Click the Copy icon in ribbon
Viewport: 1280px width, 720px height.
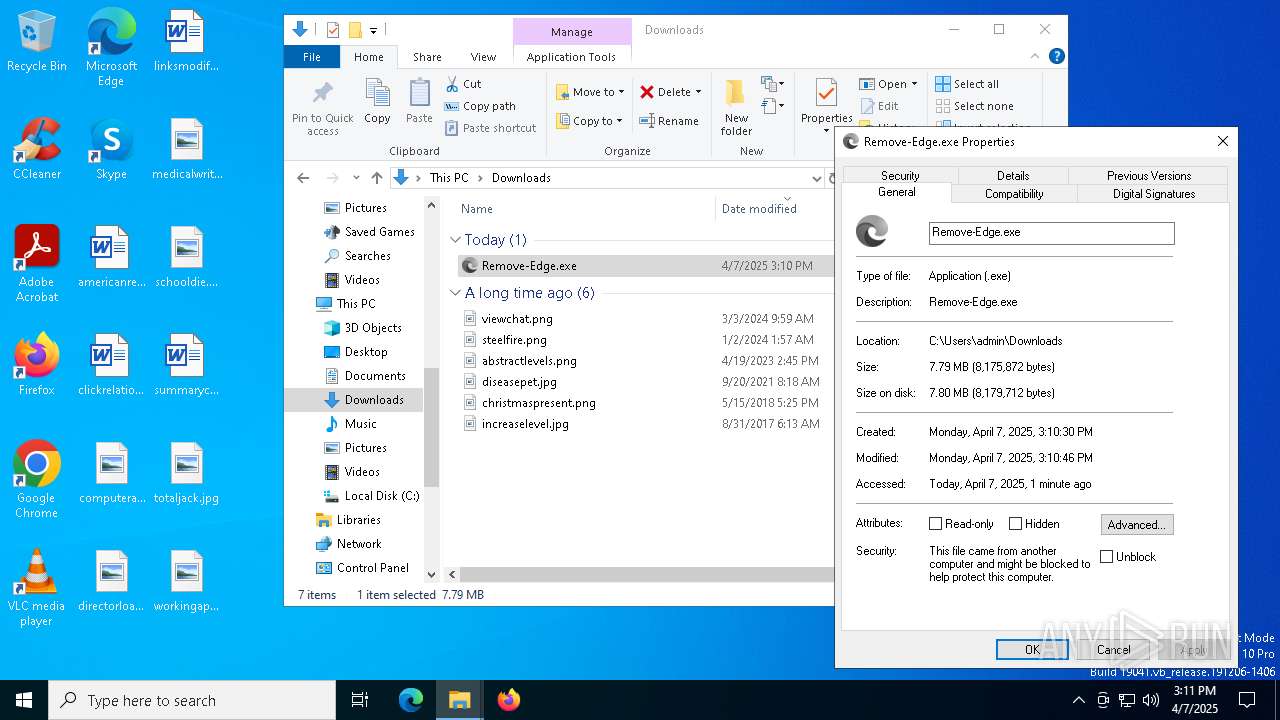click(x=377, y=94)
